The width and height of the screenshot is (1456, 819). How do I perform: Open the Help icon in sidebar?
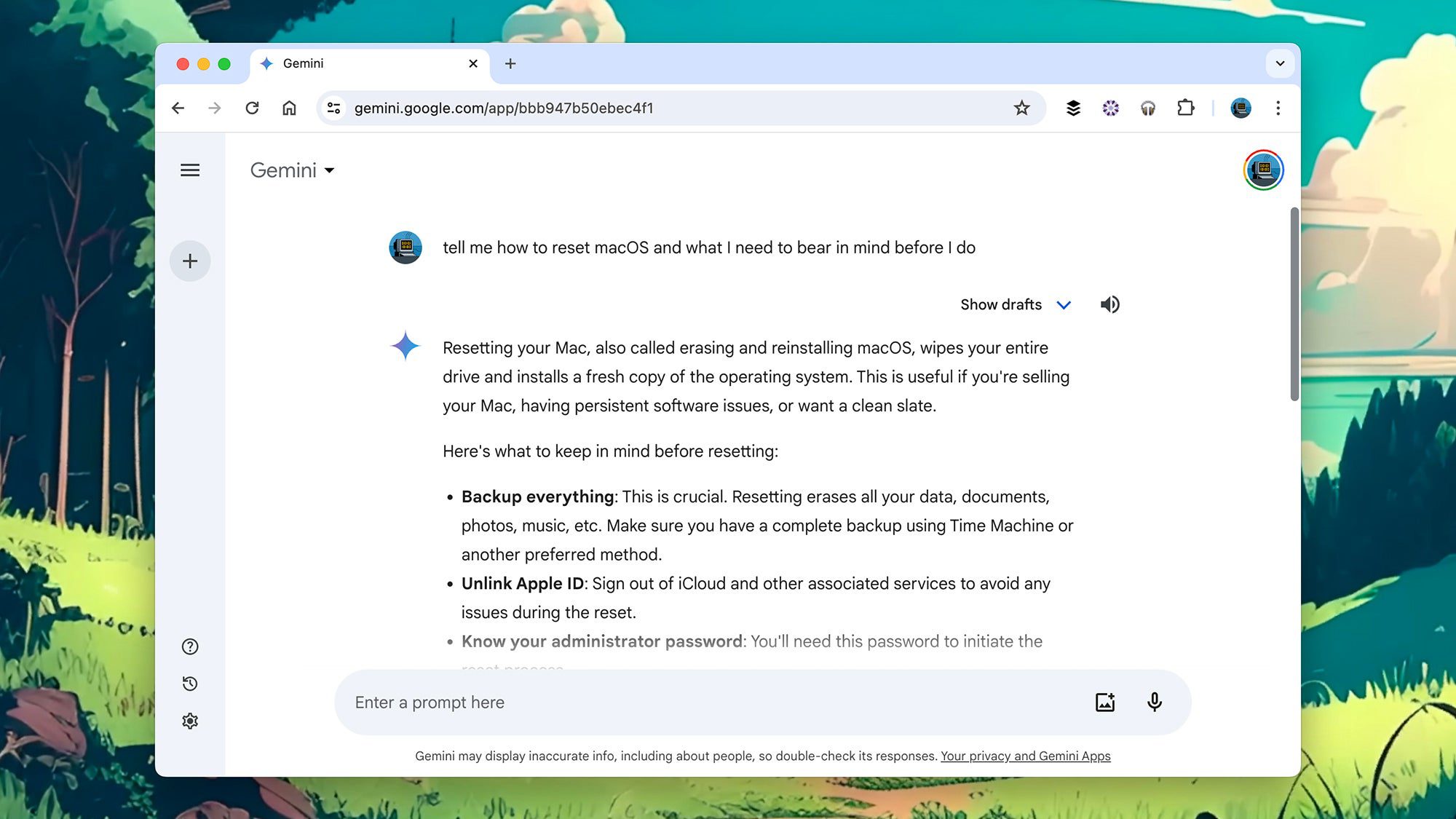tap(190, 646)
